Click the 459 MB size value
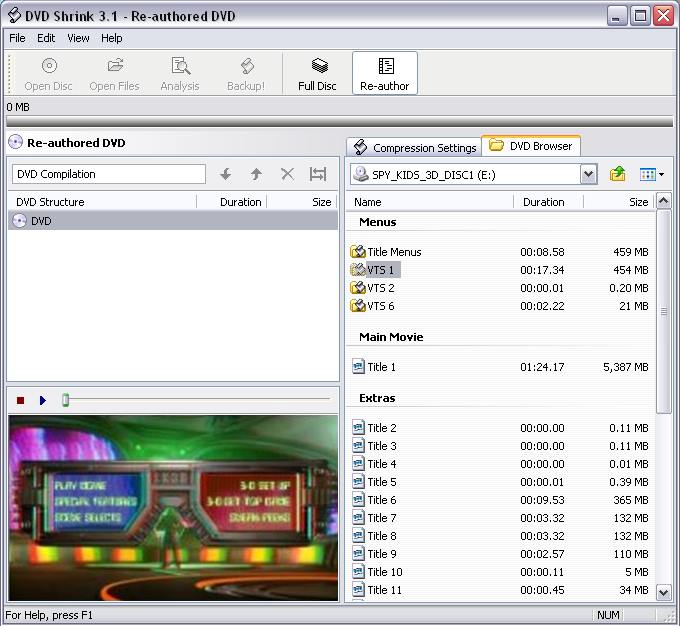This screenshot has height=626, width=680. coord(631,252)
